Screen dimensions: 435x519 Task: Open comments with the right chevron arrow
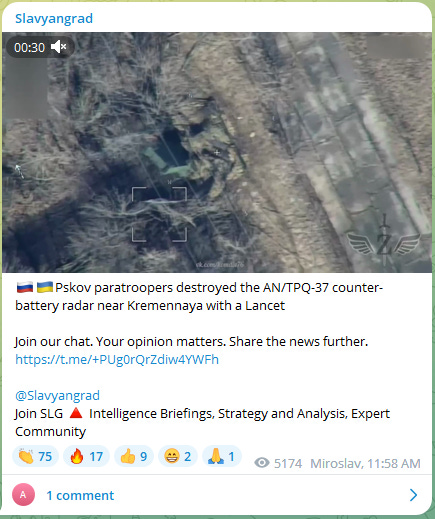coord(413,495)
